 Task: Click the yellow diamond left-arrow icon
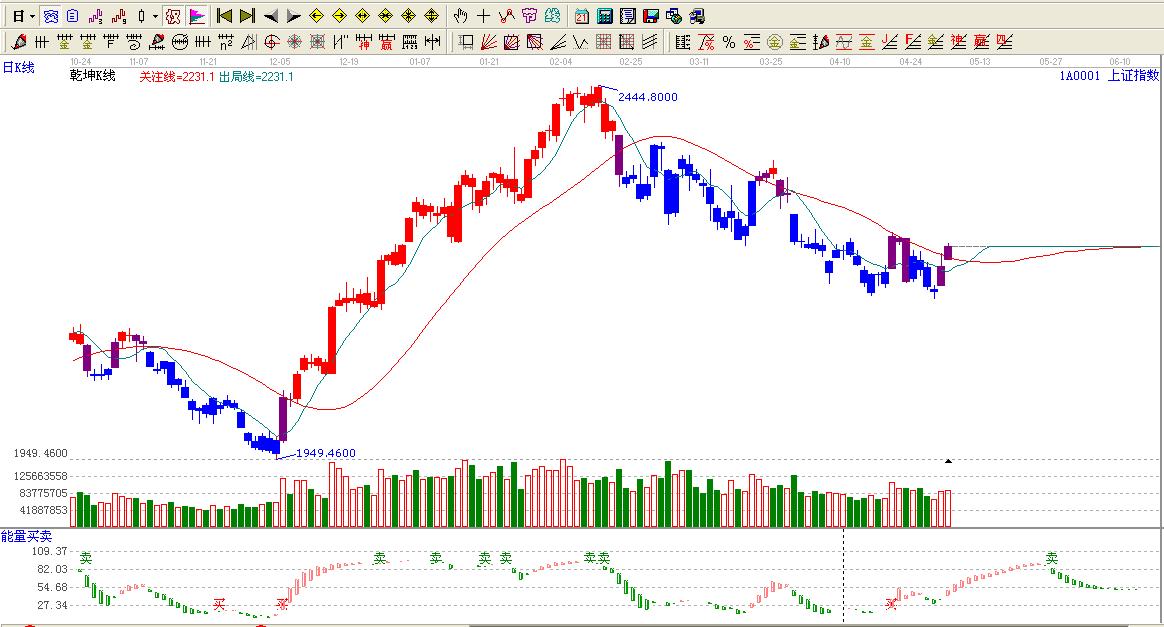[316, 16]
